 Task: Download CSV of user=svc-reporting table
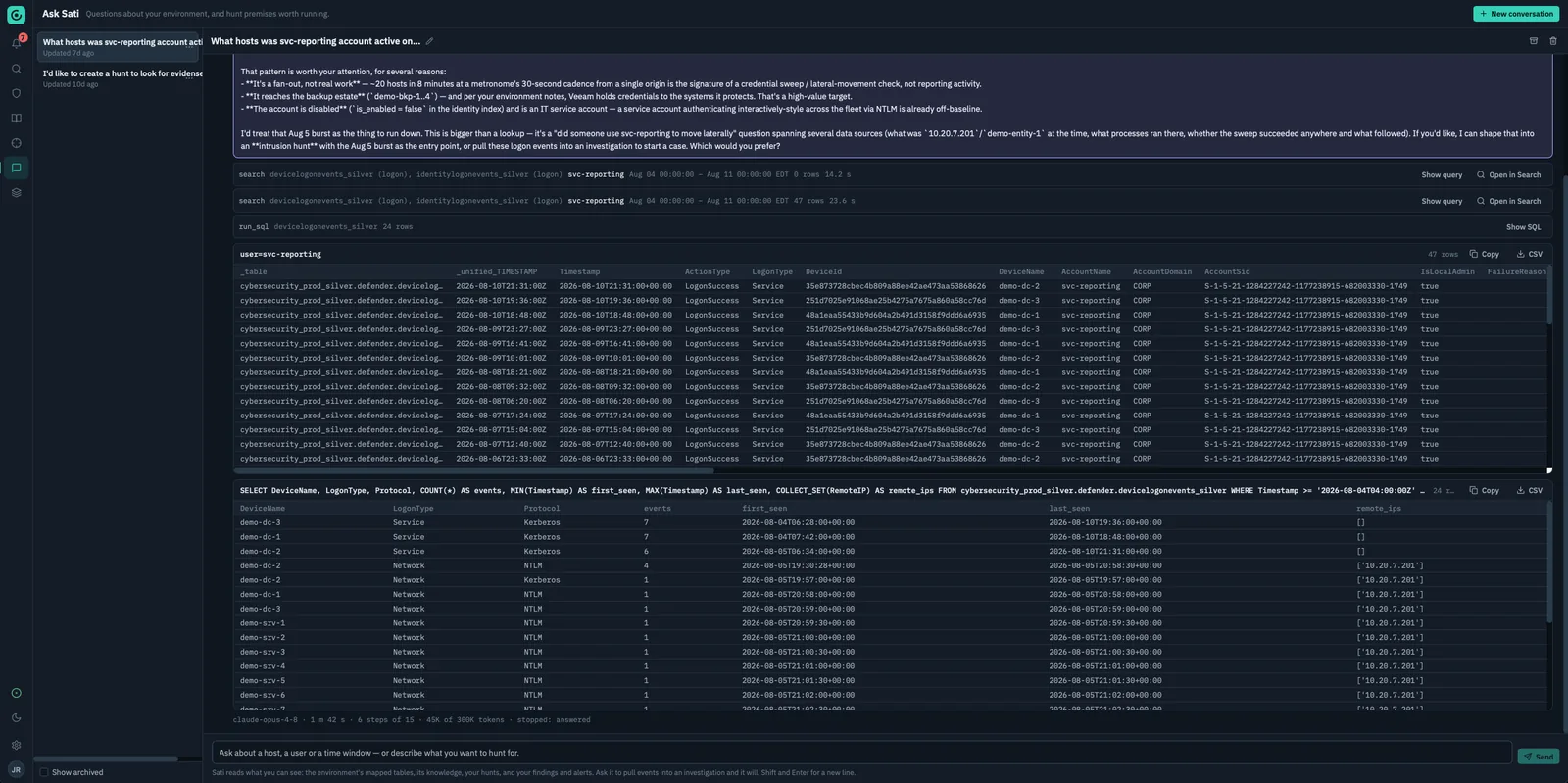[1530, 254]
